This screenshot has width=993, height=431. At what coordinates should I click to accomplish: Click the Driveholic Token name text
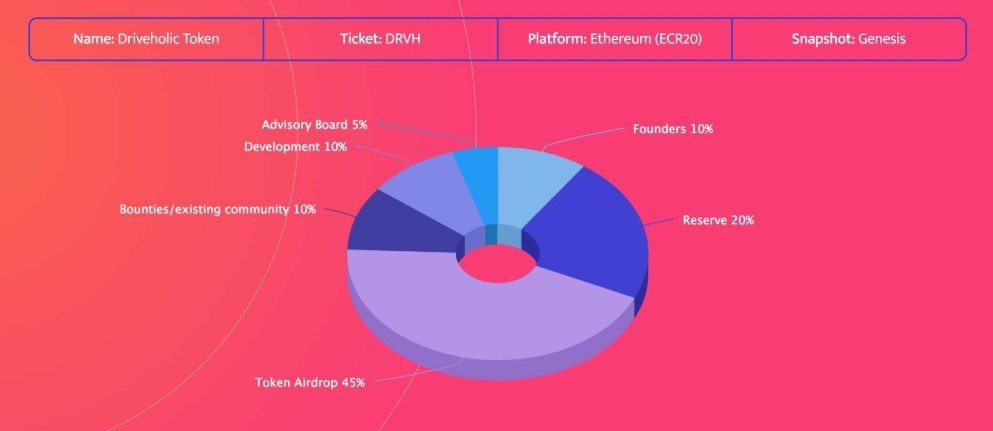click(x=168, y=39)
